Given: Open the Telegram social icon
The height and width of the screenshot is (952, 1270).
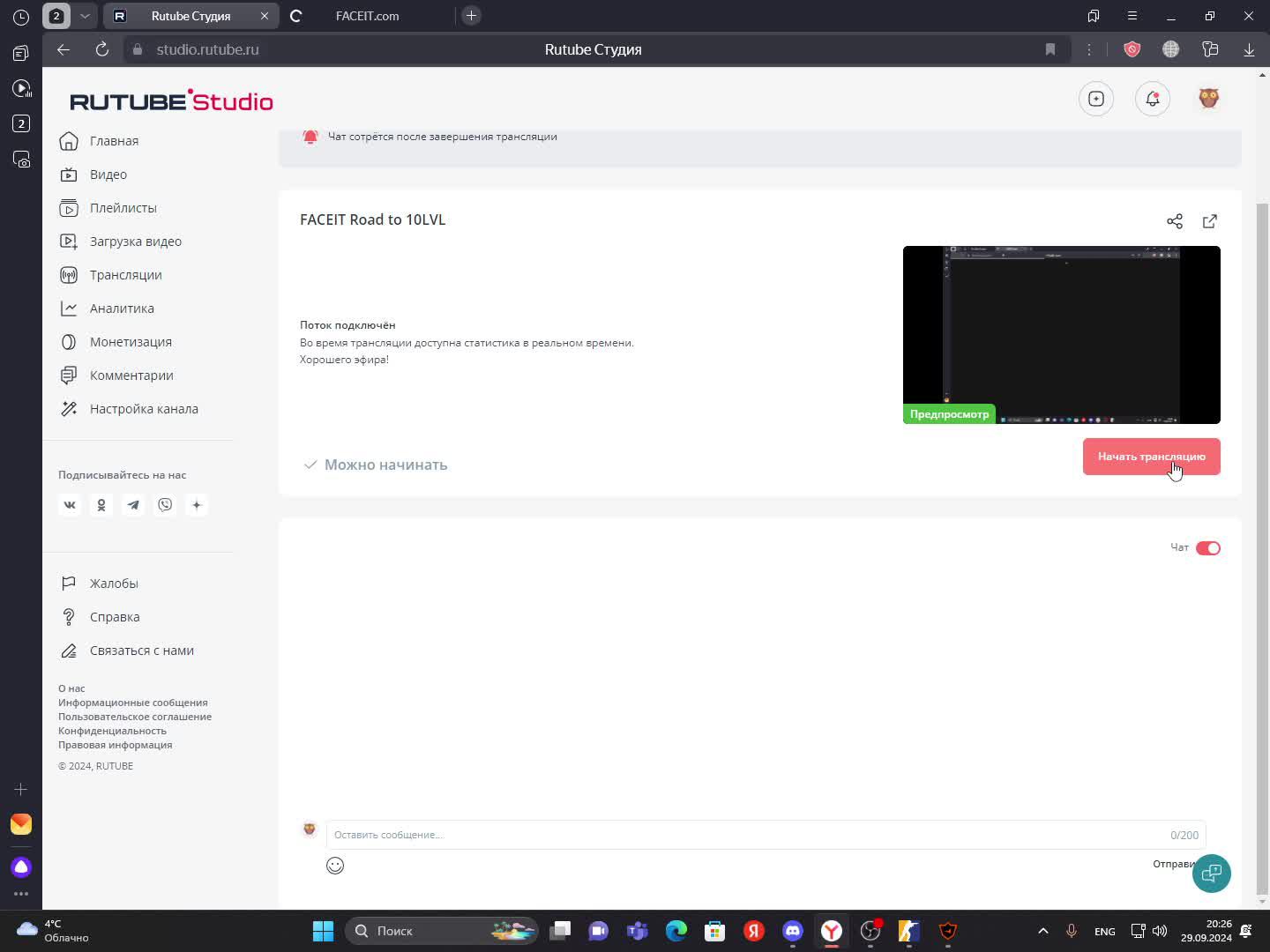Looking at the screenshot, I should [x=133, y=505].
